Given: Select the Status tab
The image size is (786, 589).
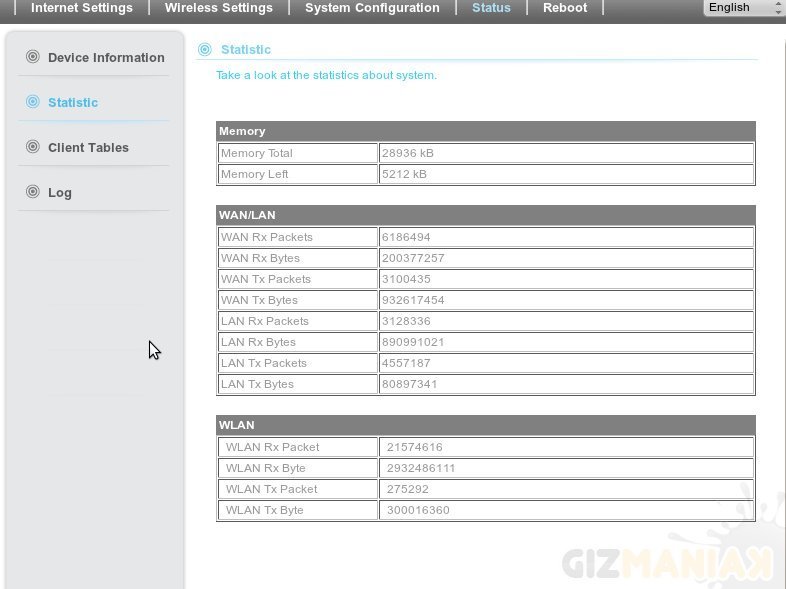Looking at the screenshot, I should tap(491, 8).
